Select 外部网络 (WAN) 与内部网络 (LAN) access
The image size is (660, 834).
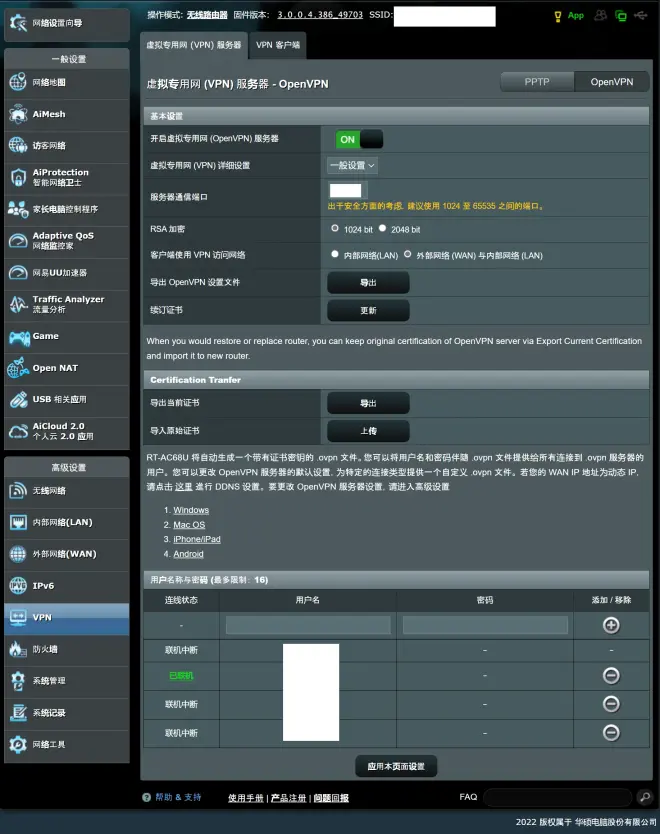(407, 254)
